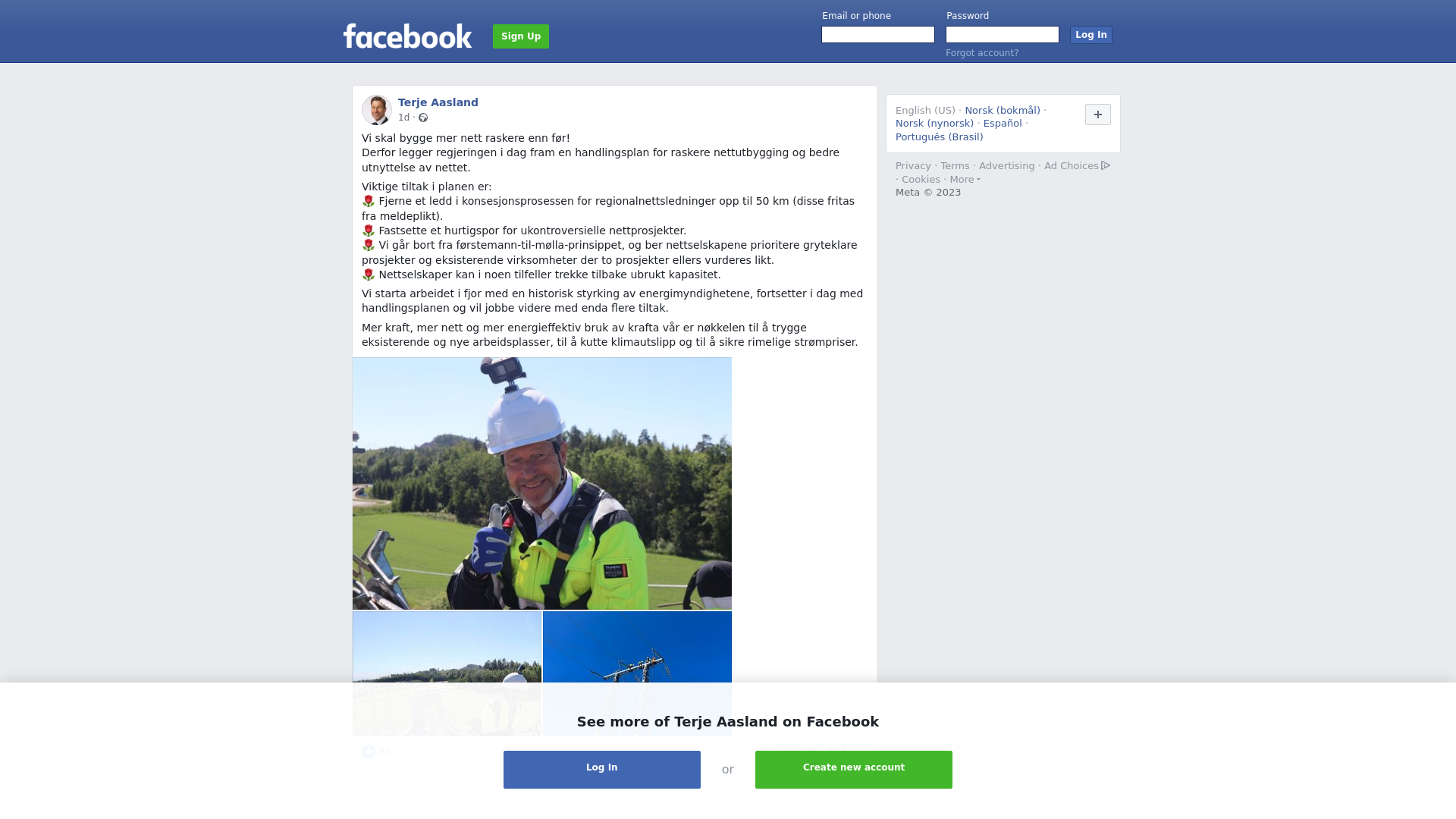The image size is (1456, 819).
Task: Open the Privacy footer link
Action: [x=913, y=166]
